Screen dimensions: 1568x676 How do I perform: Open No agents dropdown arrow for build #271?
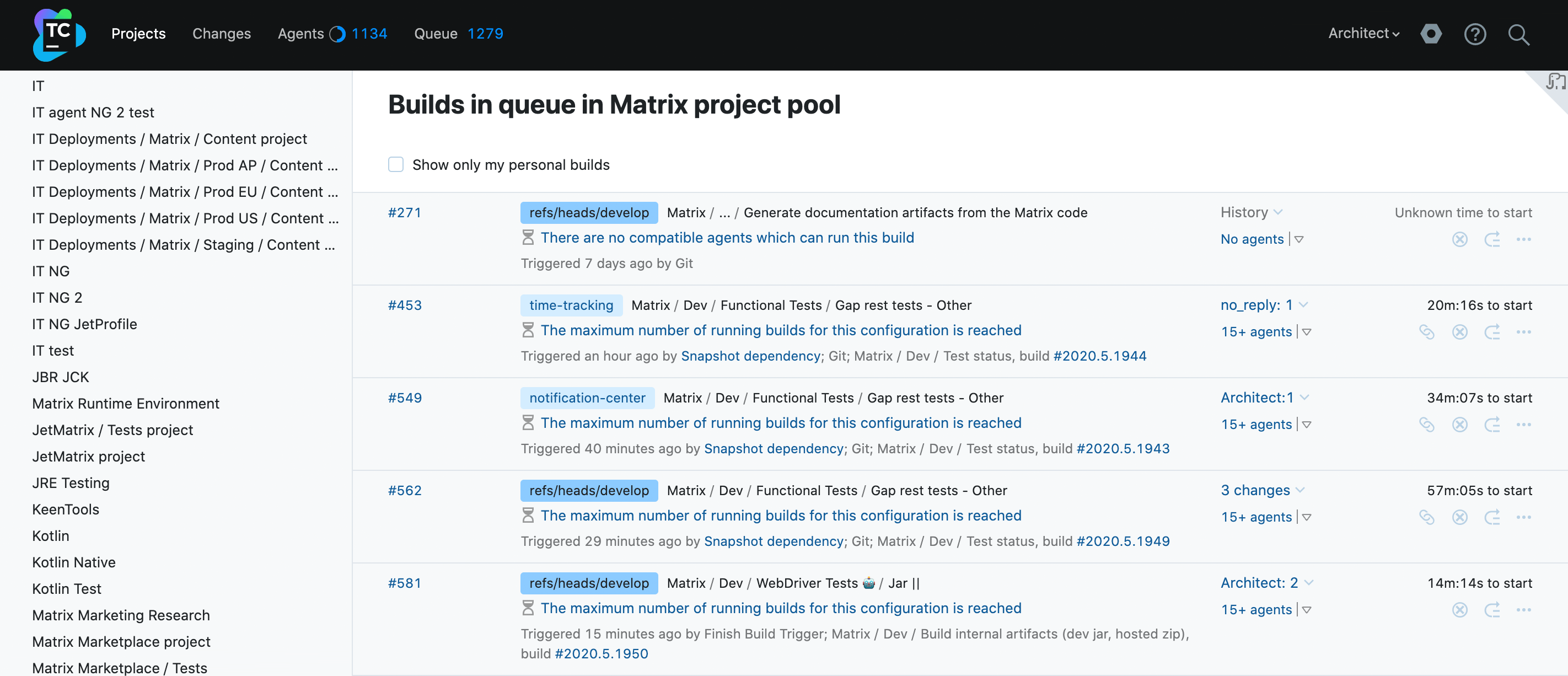pos(1298,239)
